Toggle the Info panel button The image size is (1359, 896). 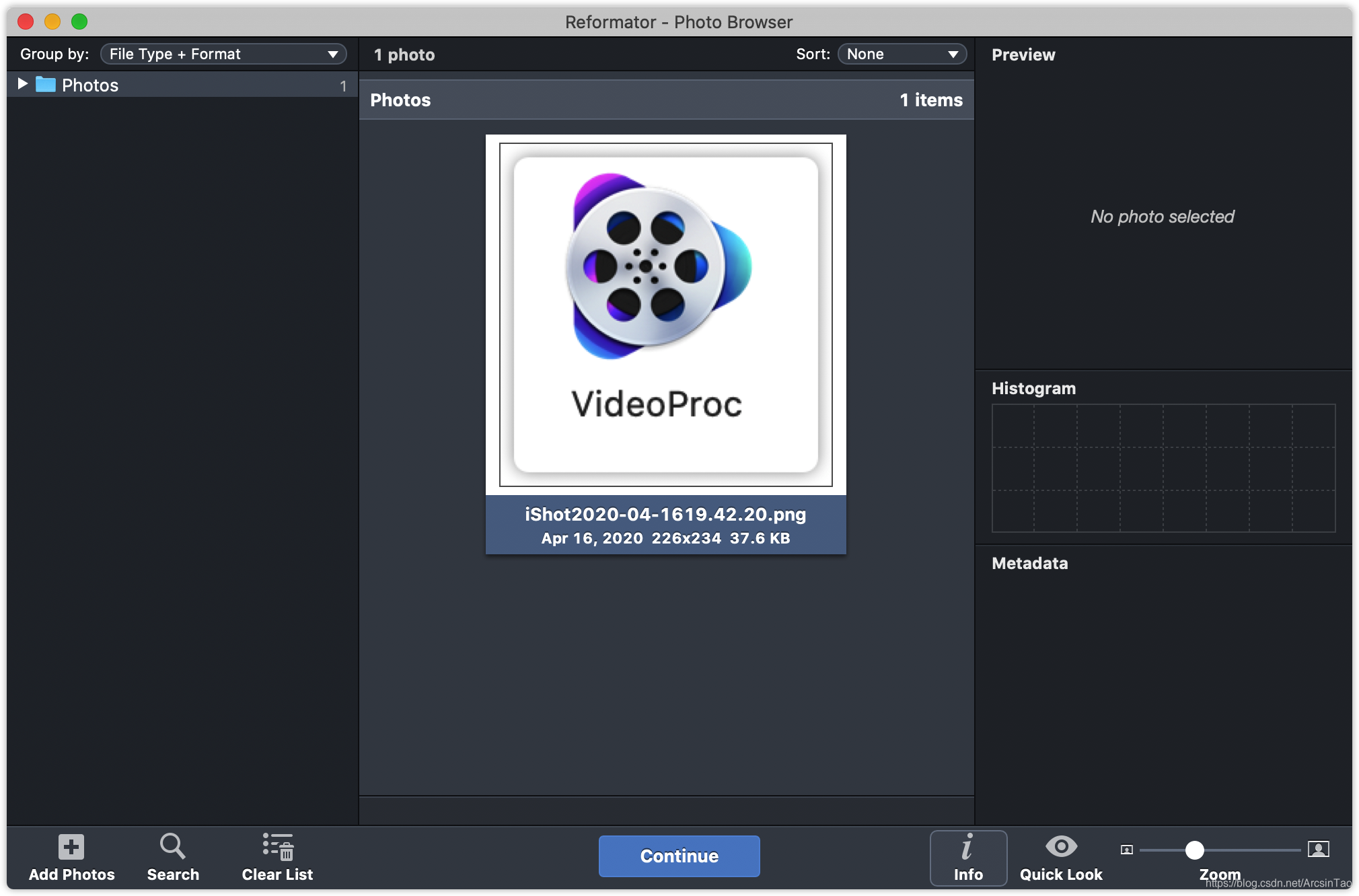tap(967, 857)
